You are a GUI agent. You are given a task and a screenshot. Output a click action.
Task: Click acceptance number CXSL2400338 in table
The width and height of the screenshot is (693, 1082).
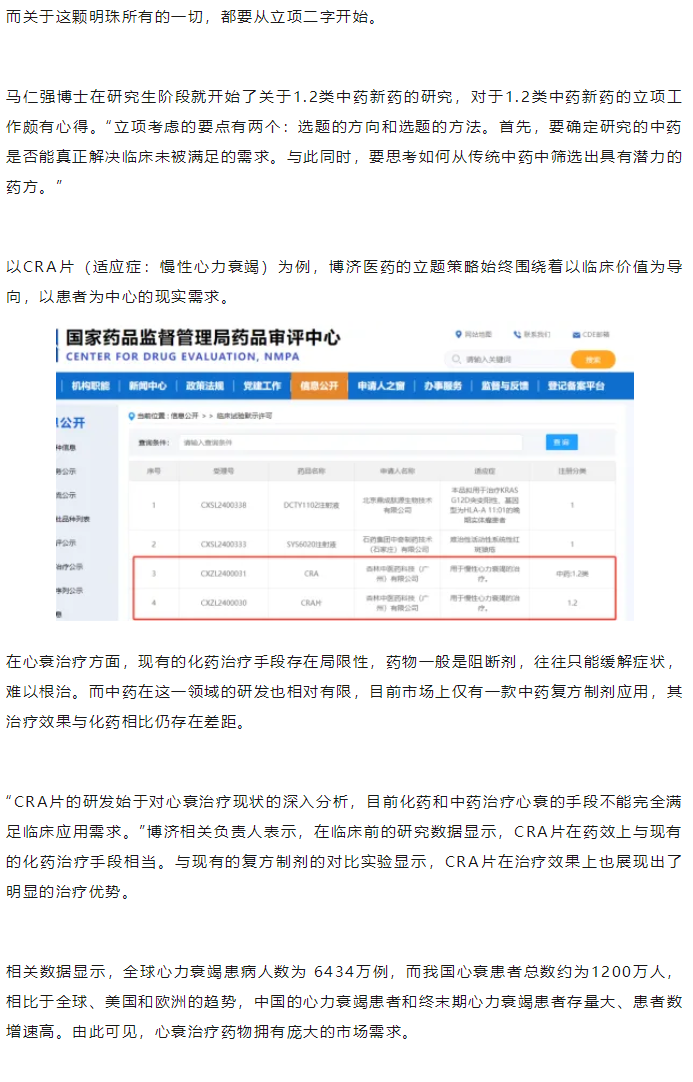click(223, 505)
